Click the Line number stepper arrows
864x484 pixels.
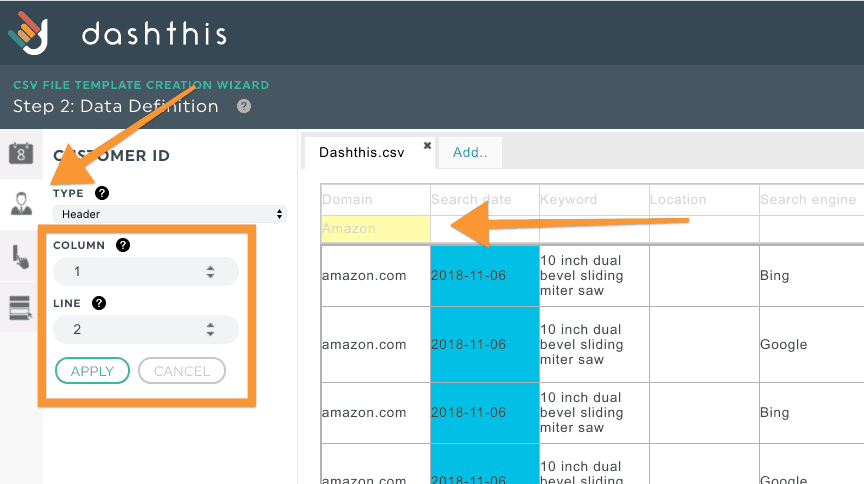point(210,329)
